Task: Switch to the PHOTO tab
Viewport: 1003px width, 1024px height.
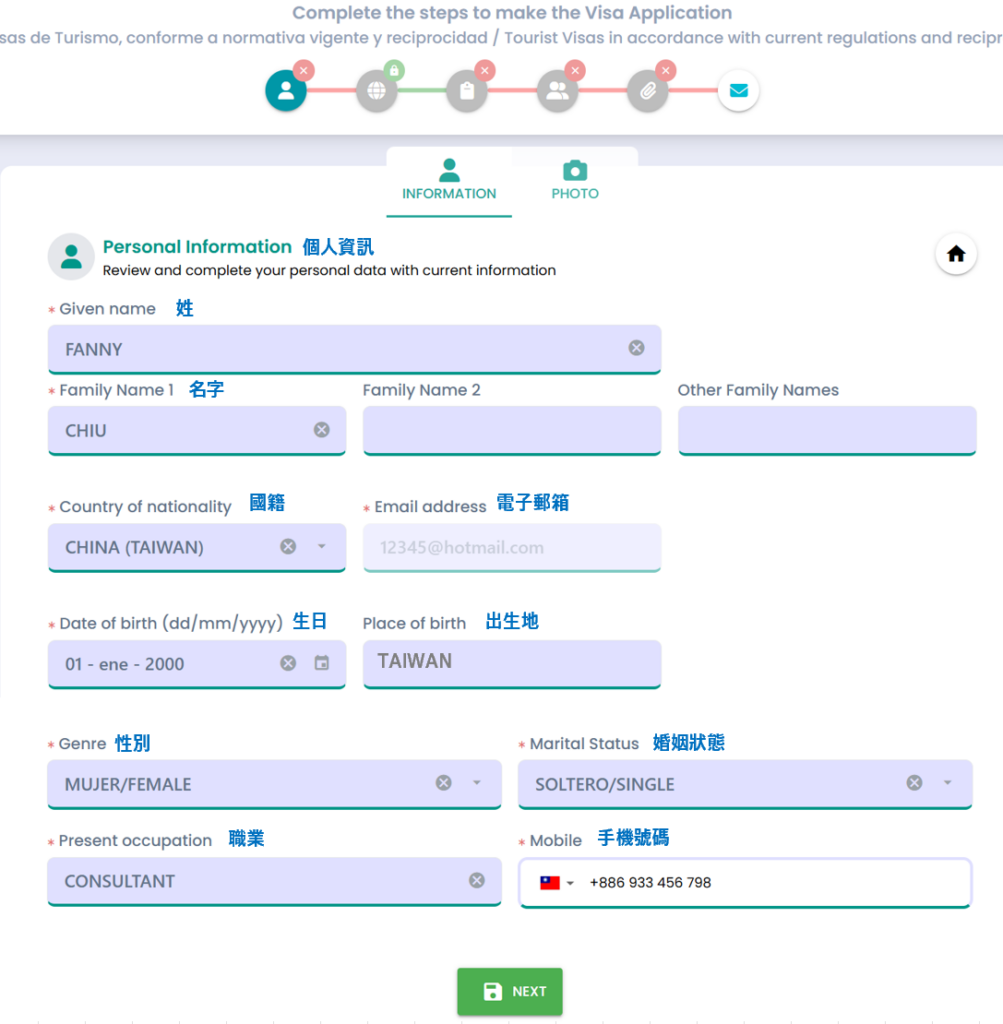Action: pos(575,181)
